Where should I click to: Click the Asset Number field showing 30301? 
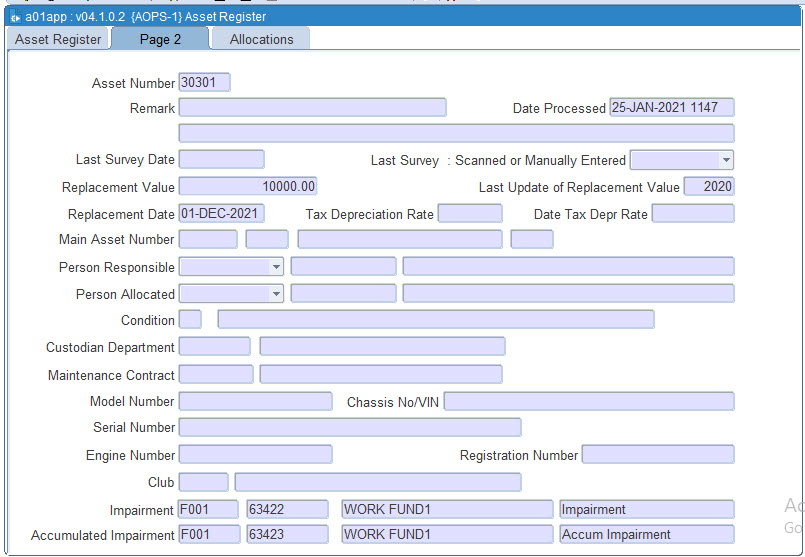(x=204, y=83)
